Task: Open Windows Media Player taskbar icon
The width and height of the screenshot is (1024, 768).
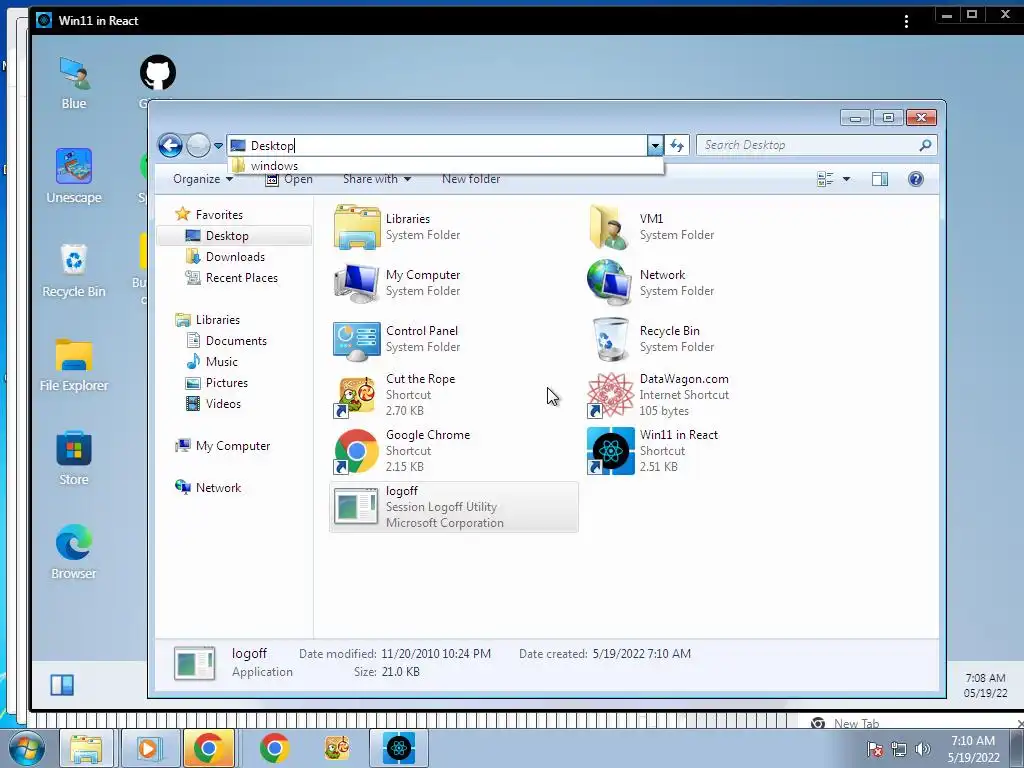Action: 148,748
